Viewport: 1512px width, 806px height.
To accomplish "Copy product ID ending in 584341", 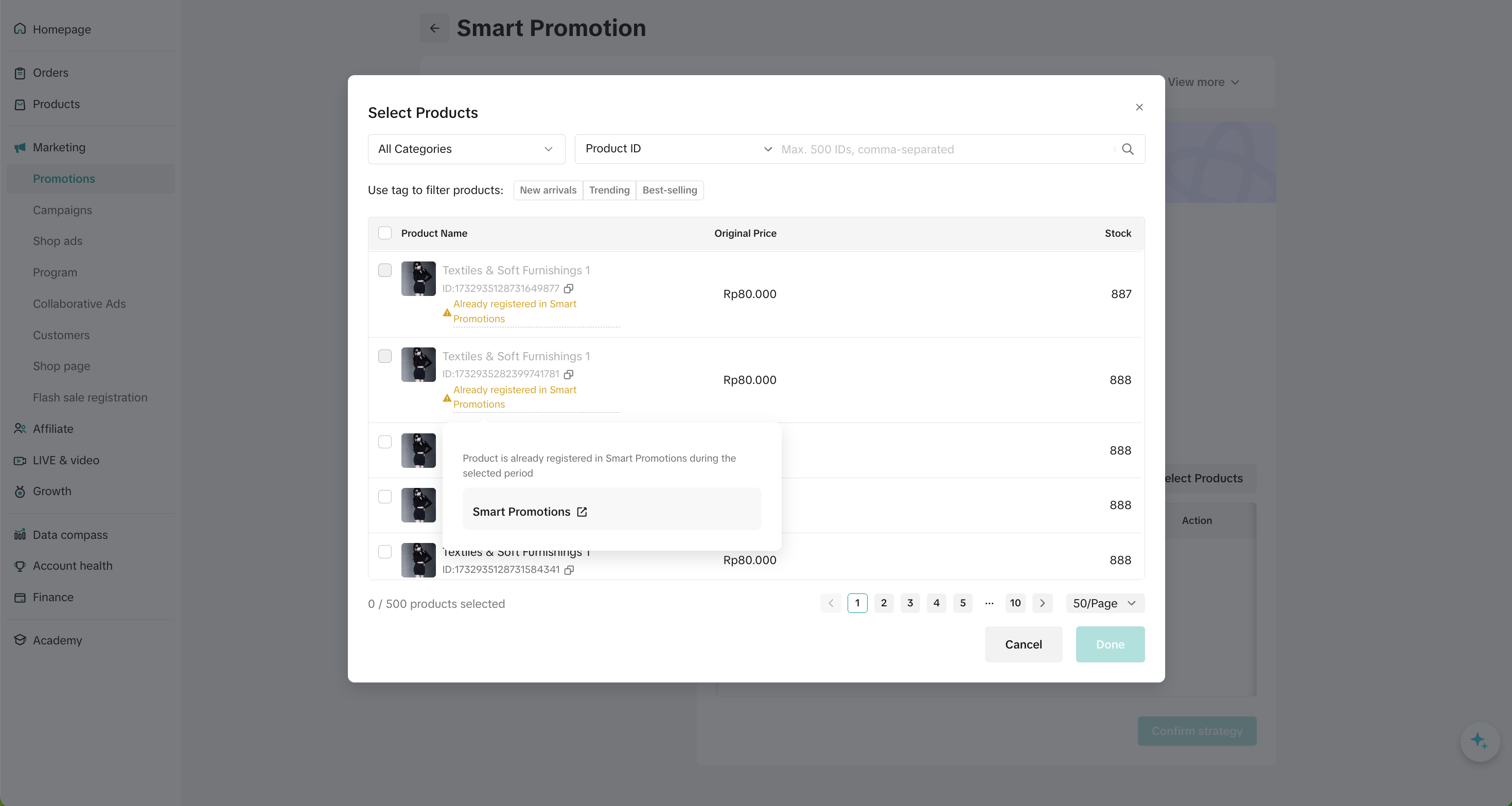I will point(569,569).
